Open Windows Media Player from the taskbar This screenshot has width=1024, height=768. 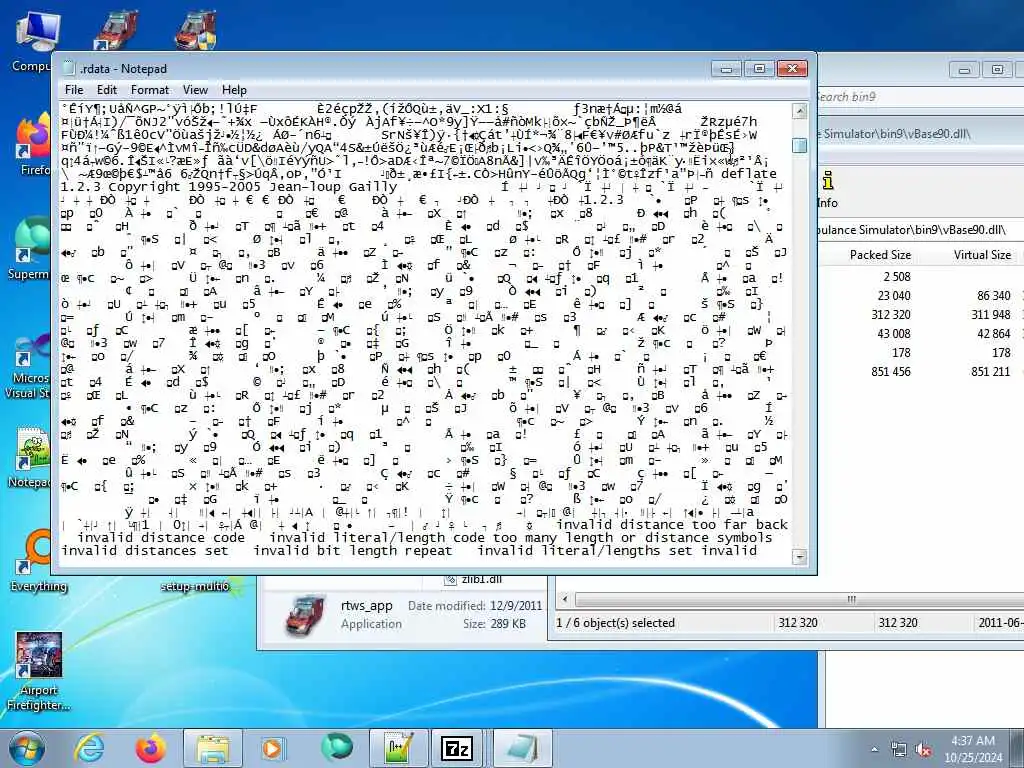[272, 748]
